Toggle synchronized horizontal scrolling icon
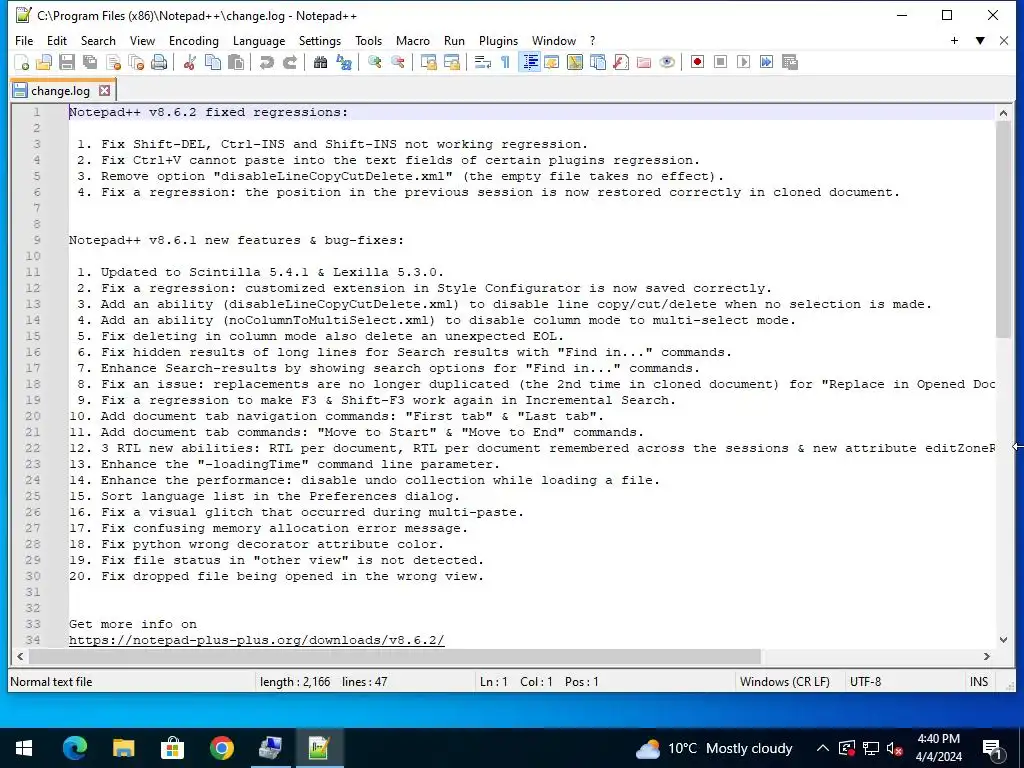The height and width of the screenshot is (768, 1024). point(451,62)
